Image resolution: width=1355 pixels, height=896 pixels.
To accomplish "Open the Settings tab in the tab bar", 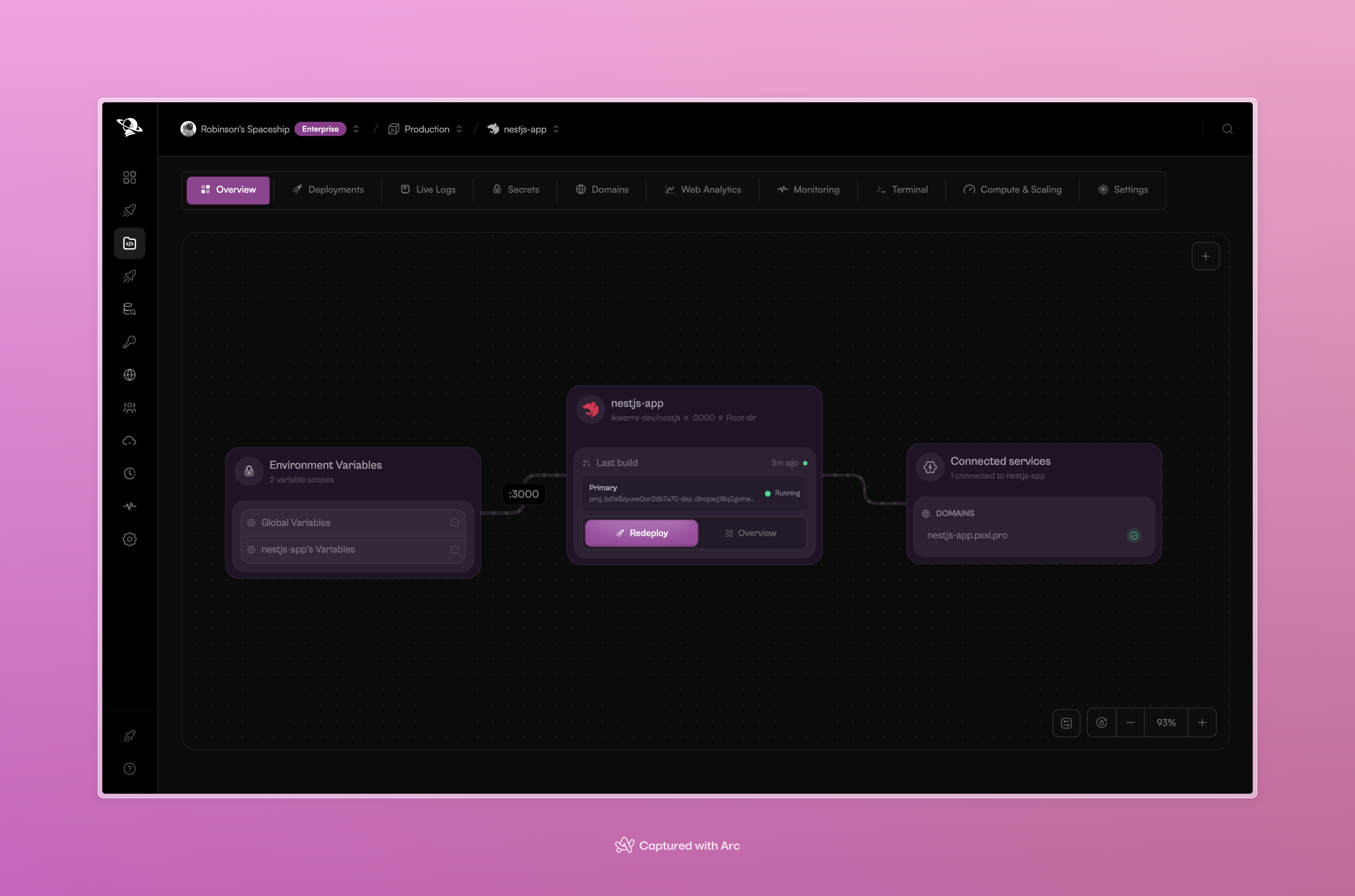I will 1123,190.
